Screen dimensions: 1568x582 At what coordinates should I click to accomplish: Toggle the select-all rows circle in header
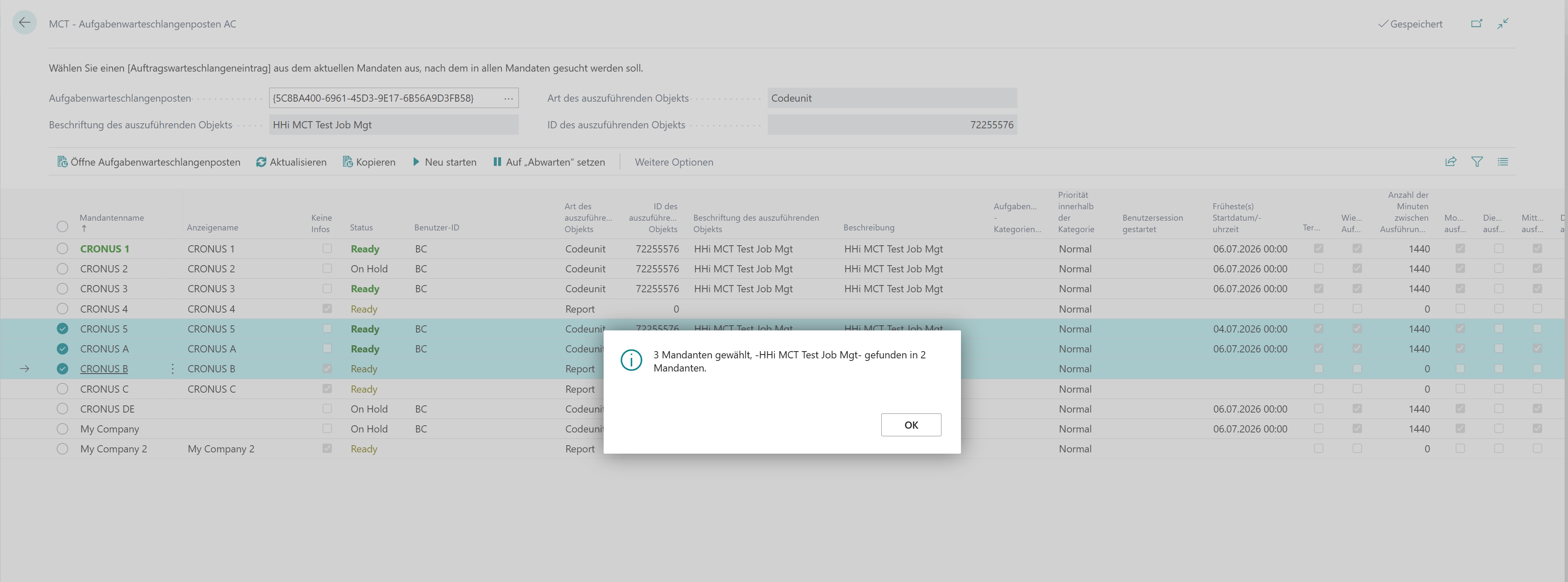point(62,226)
